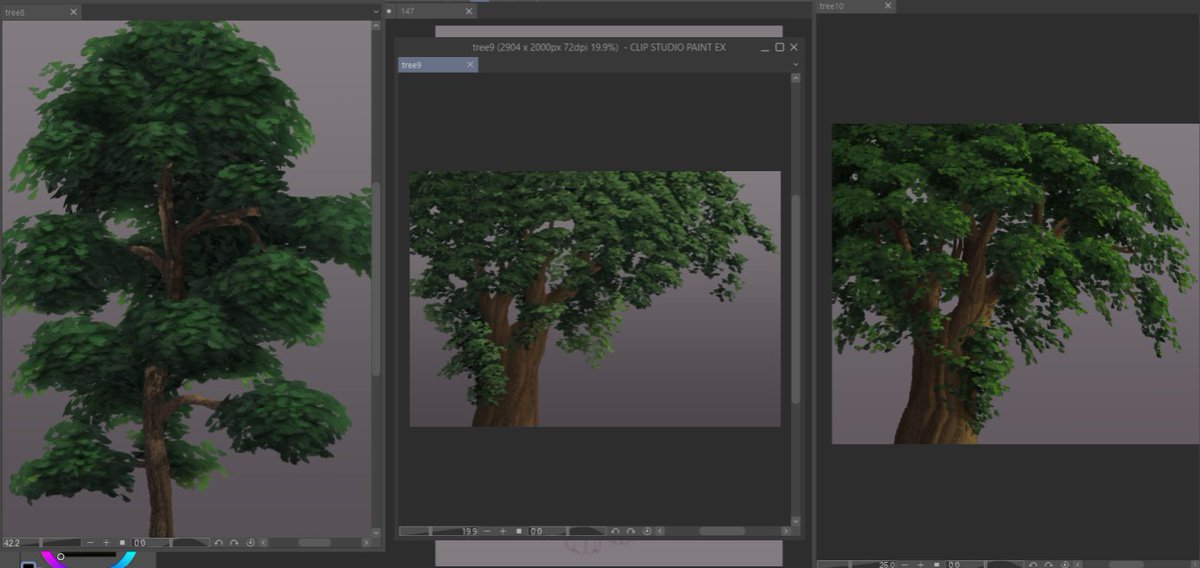Click the tree9 zoom slider showing 19.9
1200x568 pixels.
439,531
